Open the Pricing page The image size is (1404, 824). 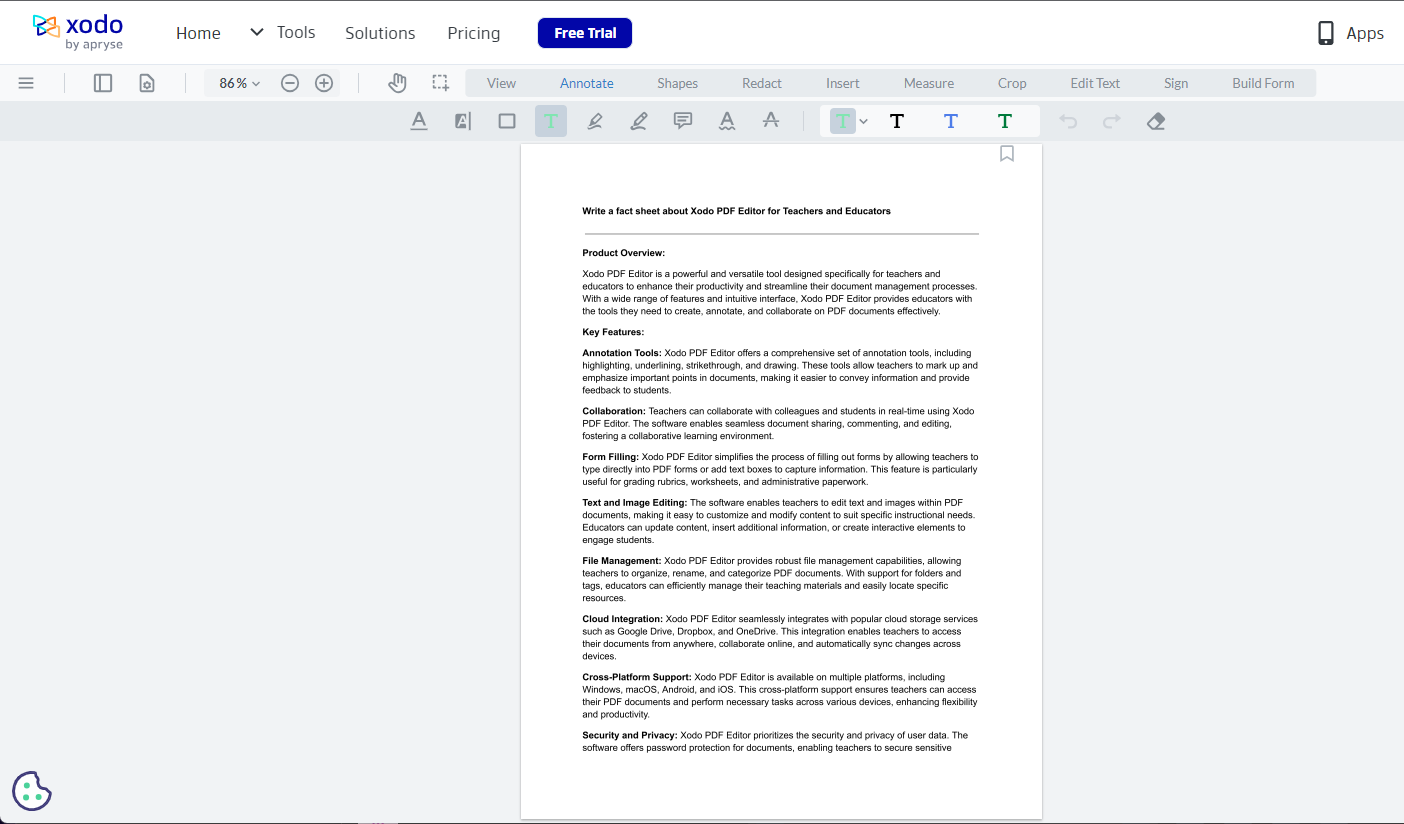pos(474,33)
